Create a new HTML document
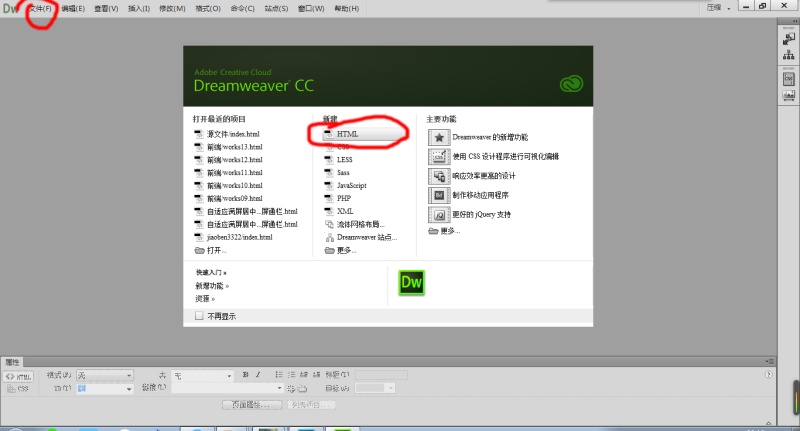This screenshot has height=431, width=800. pyautogui.click(x=363, y=134)
